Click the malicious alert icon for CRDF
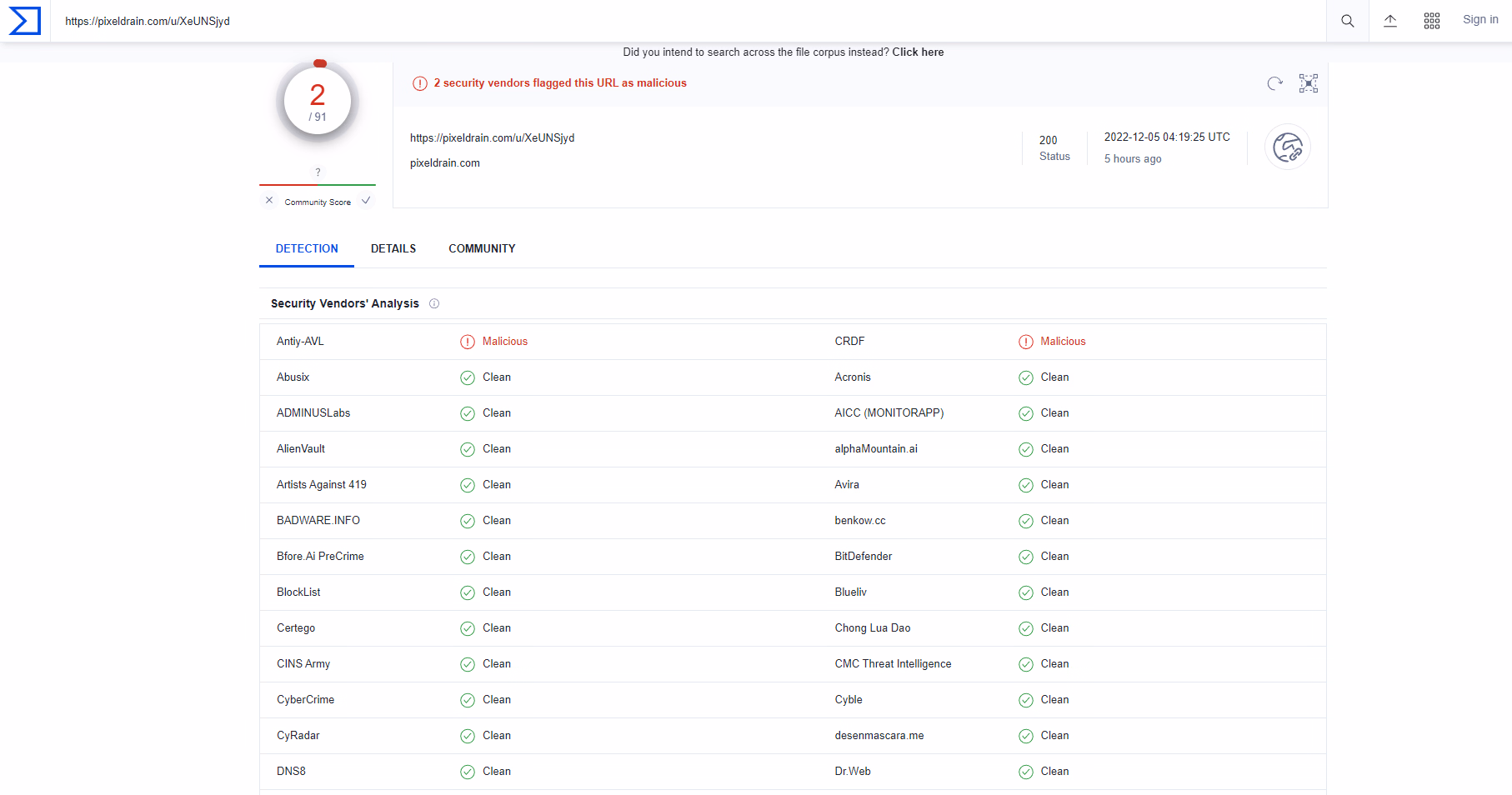The image size is (1512, 795). (x=1026, y=342)
